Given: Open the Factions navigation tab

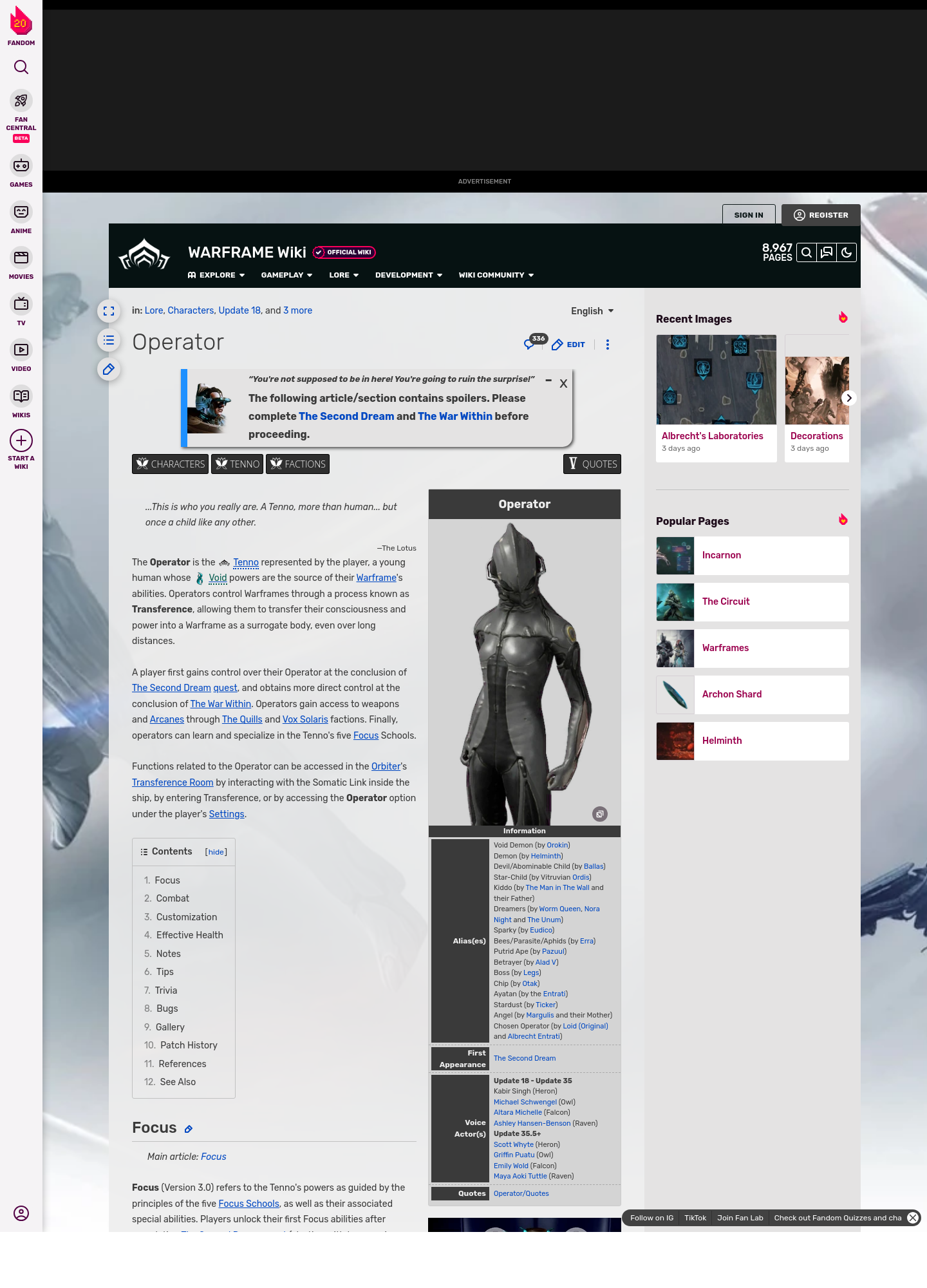Looking at the screenshot, I should [297, 464].
